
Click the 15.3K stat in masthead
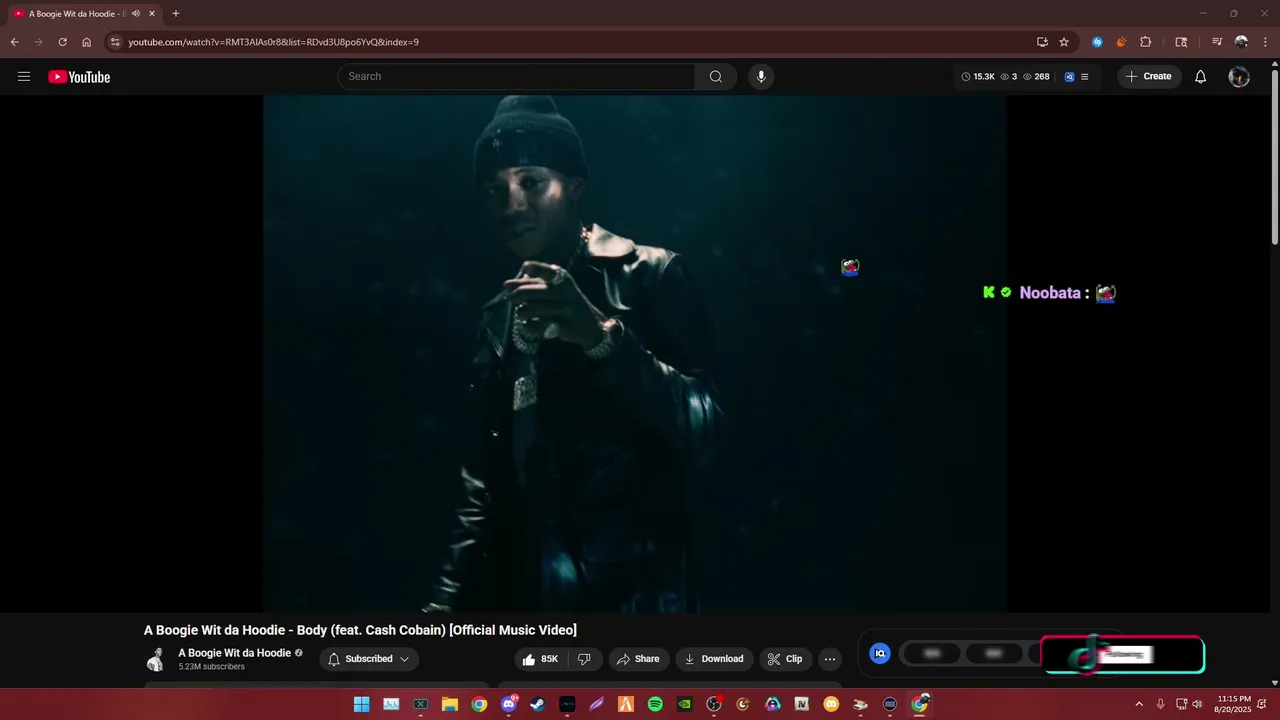[x=978, y=77]
